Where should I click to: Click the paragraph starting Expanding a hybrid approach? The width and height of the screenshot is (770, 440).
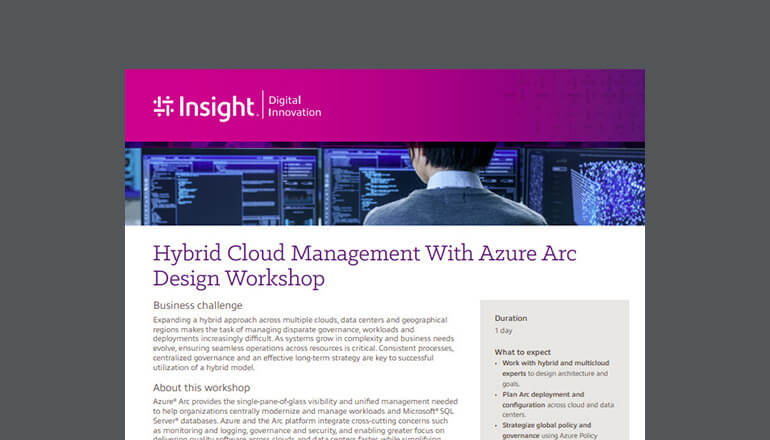tap(303, 344)
